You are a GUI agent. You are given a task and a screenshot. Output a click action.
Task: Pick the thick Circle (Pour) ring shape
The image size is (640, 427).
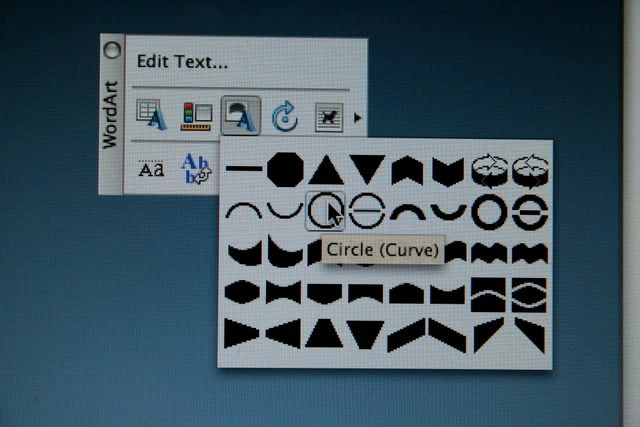pyautogui.click(x=489, y=211)
